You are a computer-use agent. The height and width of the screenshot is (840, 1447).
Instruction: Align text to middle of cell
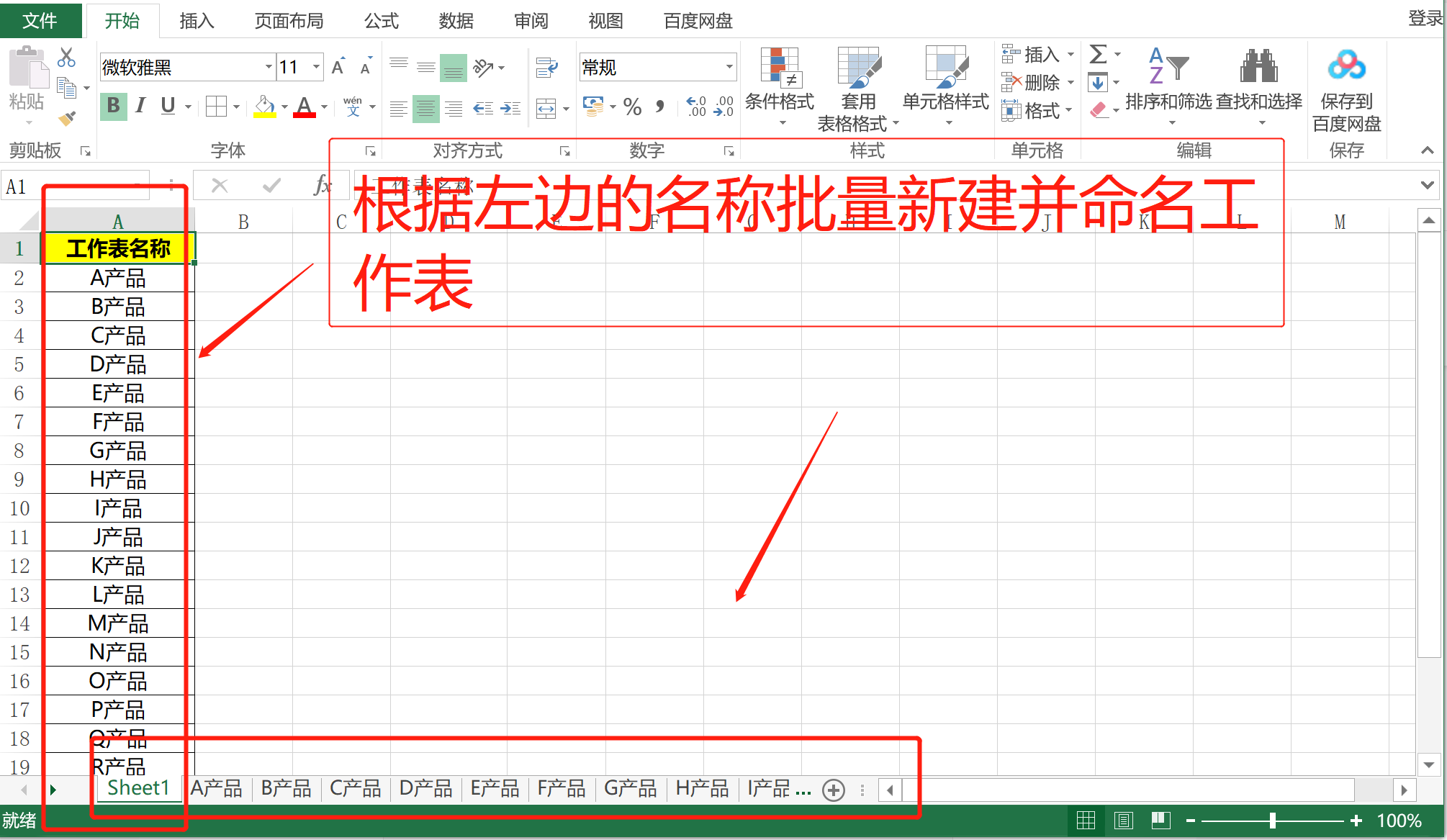[x=425, y=68]
